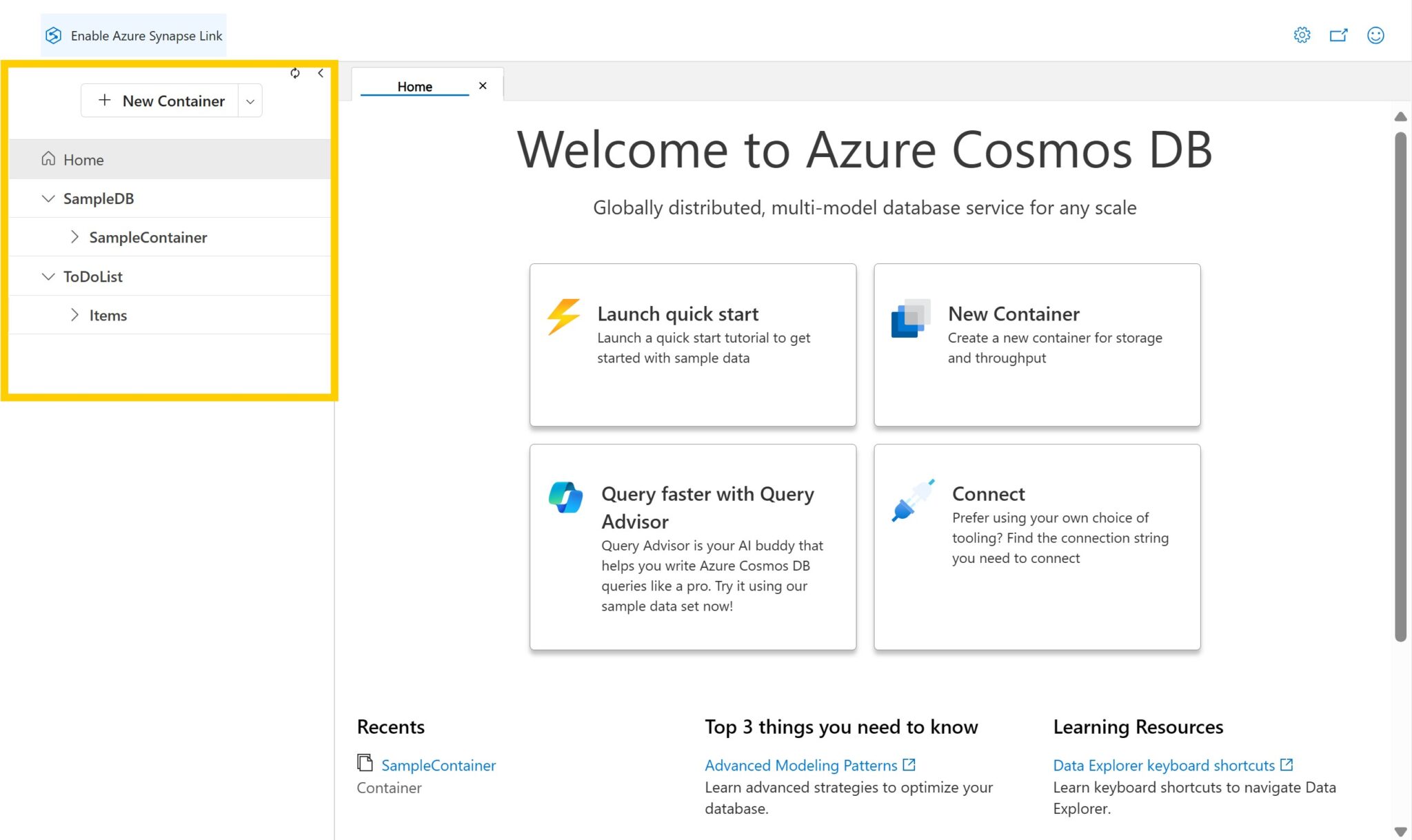Click Enable Azure Synapse Link

(146, 35)
